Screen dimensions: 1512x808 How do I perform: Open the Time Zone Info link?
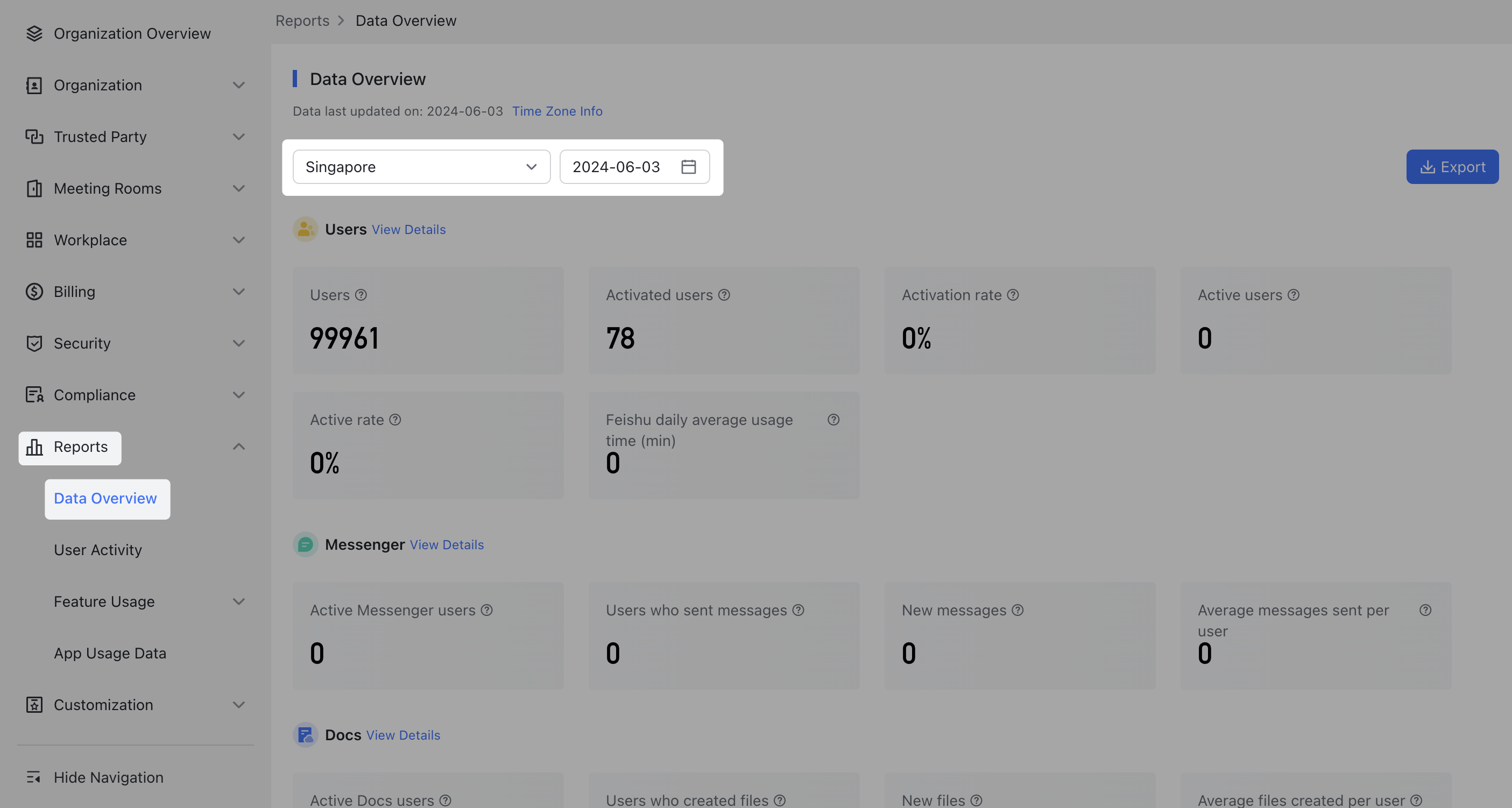(x=556, y=111)
